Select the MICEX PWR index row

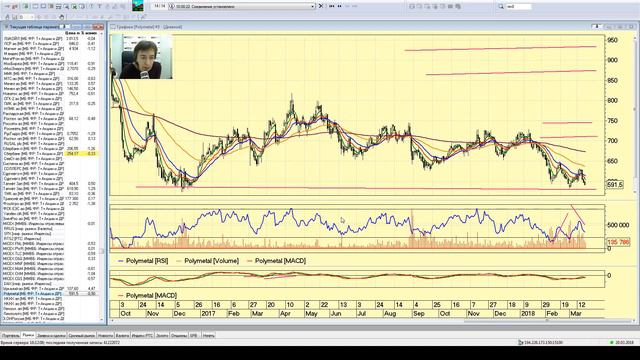[50, 248]
